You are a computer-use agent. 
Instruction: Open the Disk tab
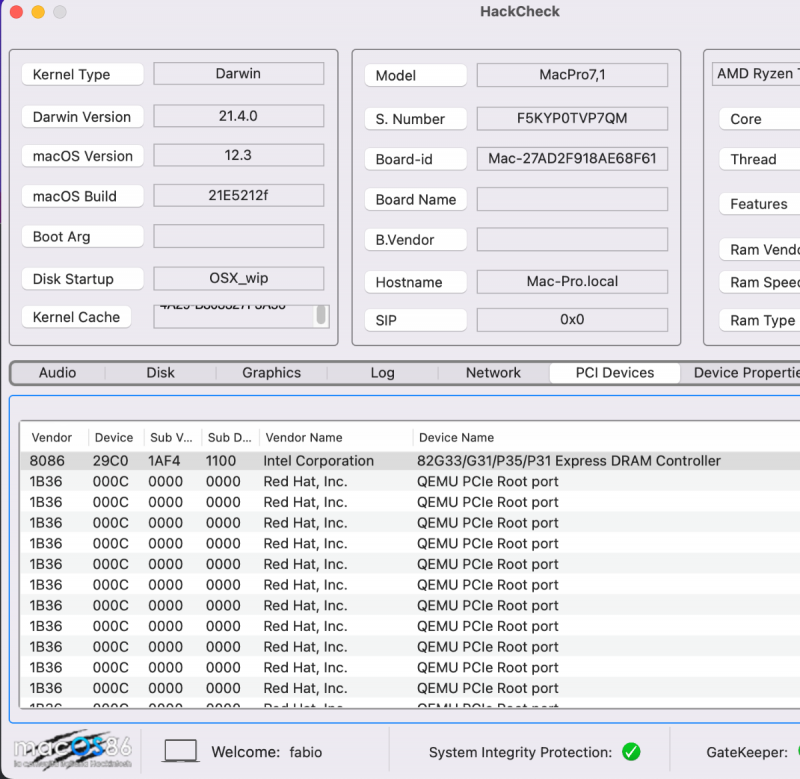pyautogui.click(x=160, y=373)
